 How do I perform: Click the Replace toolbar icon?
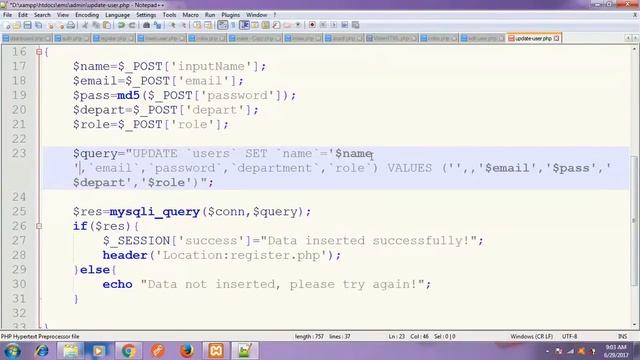[x=158, y=25]
